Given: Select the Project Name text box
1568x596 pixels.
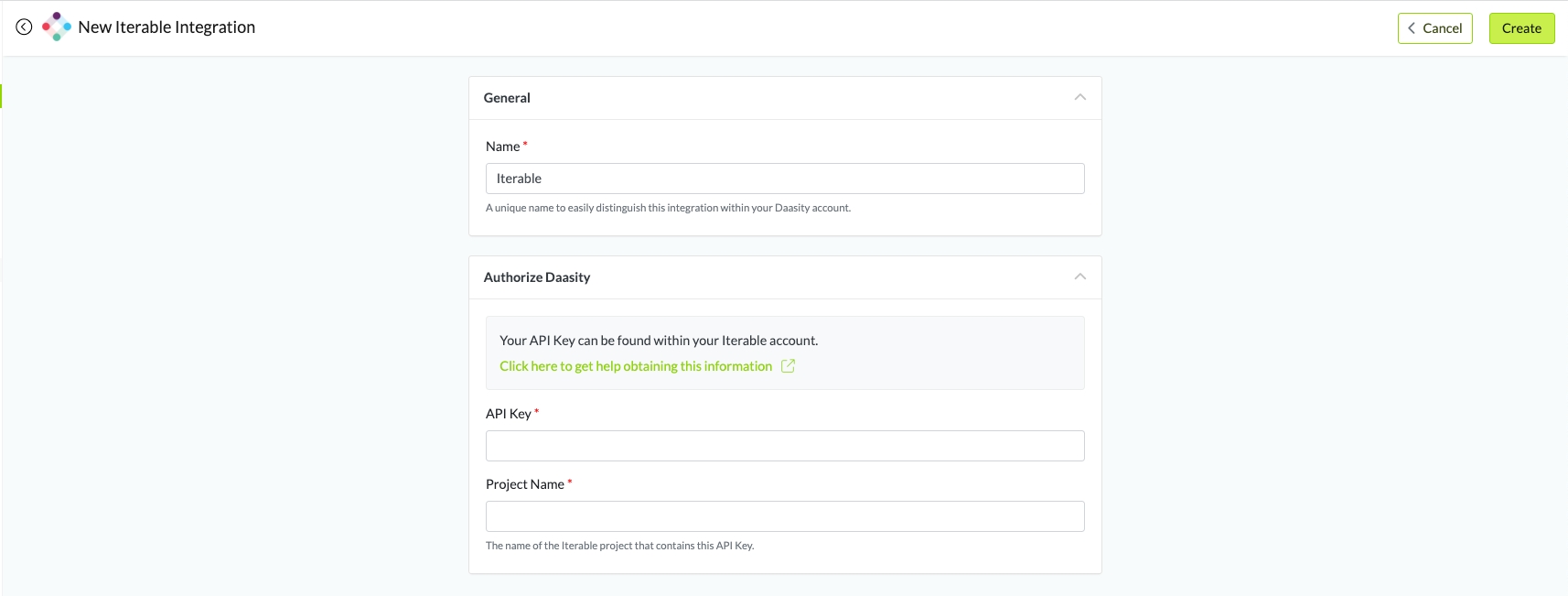Looking at the screenshot, I should point(784,516).
